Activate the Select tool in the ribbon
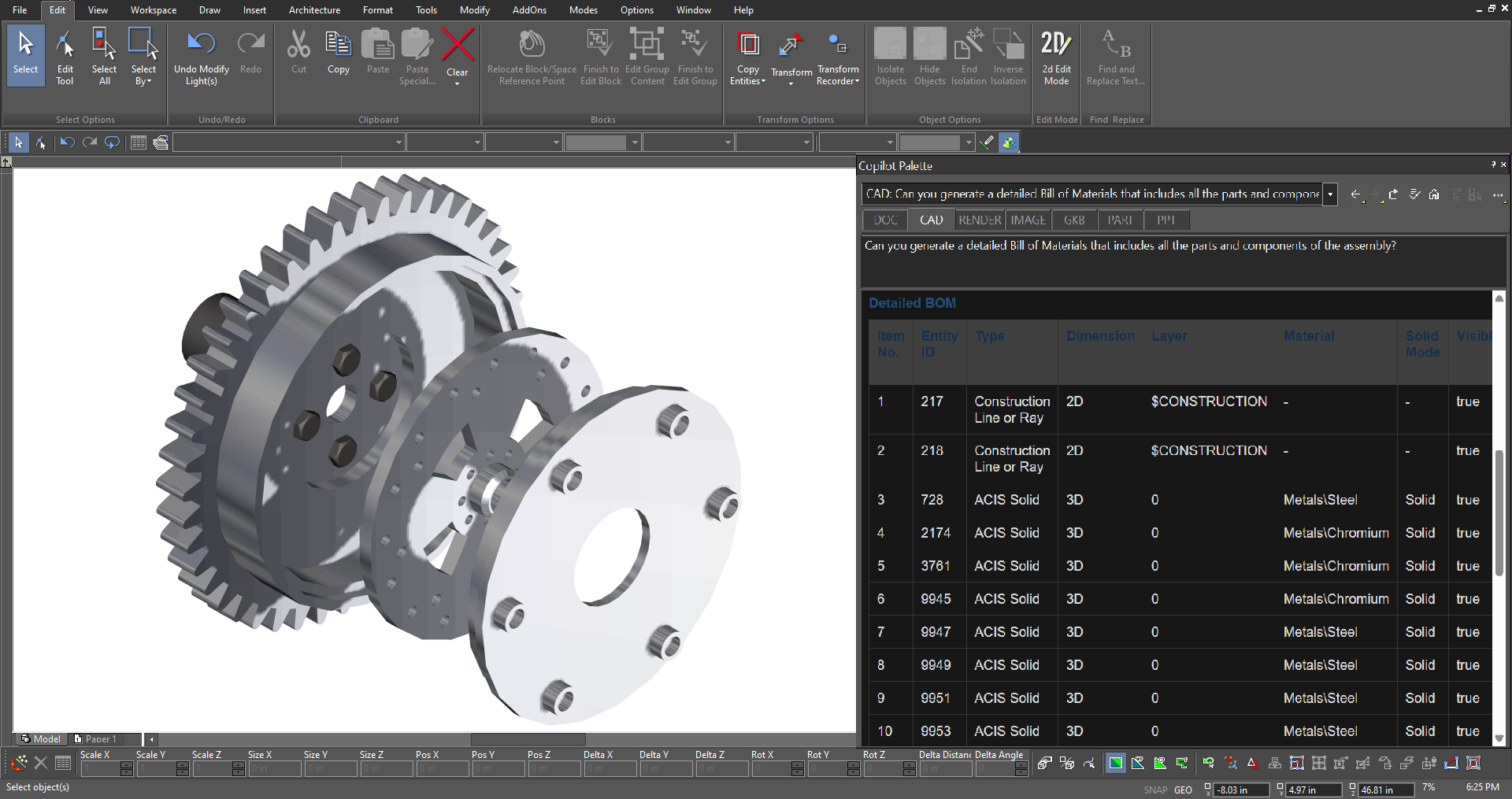 point(25,54)
